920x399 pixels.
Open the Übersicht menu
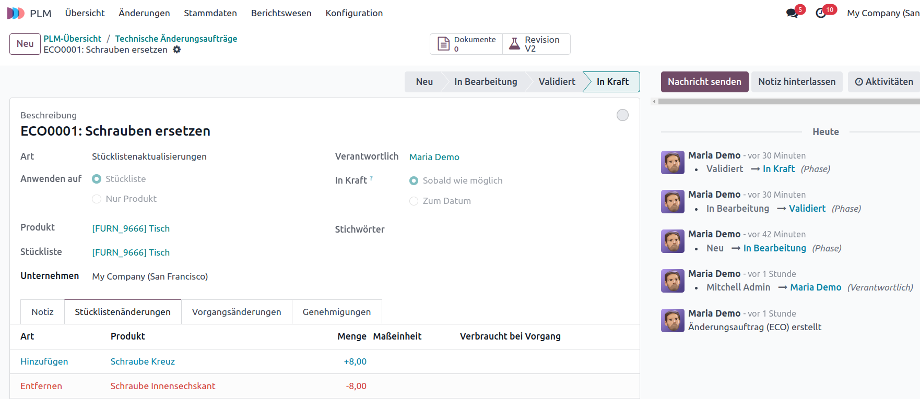[85, 13]
